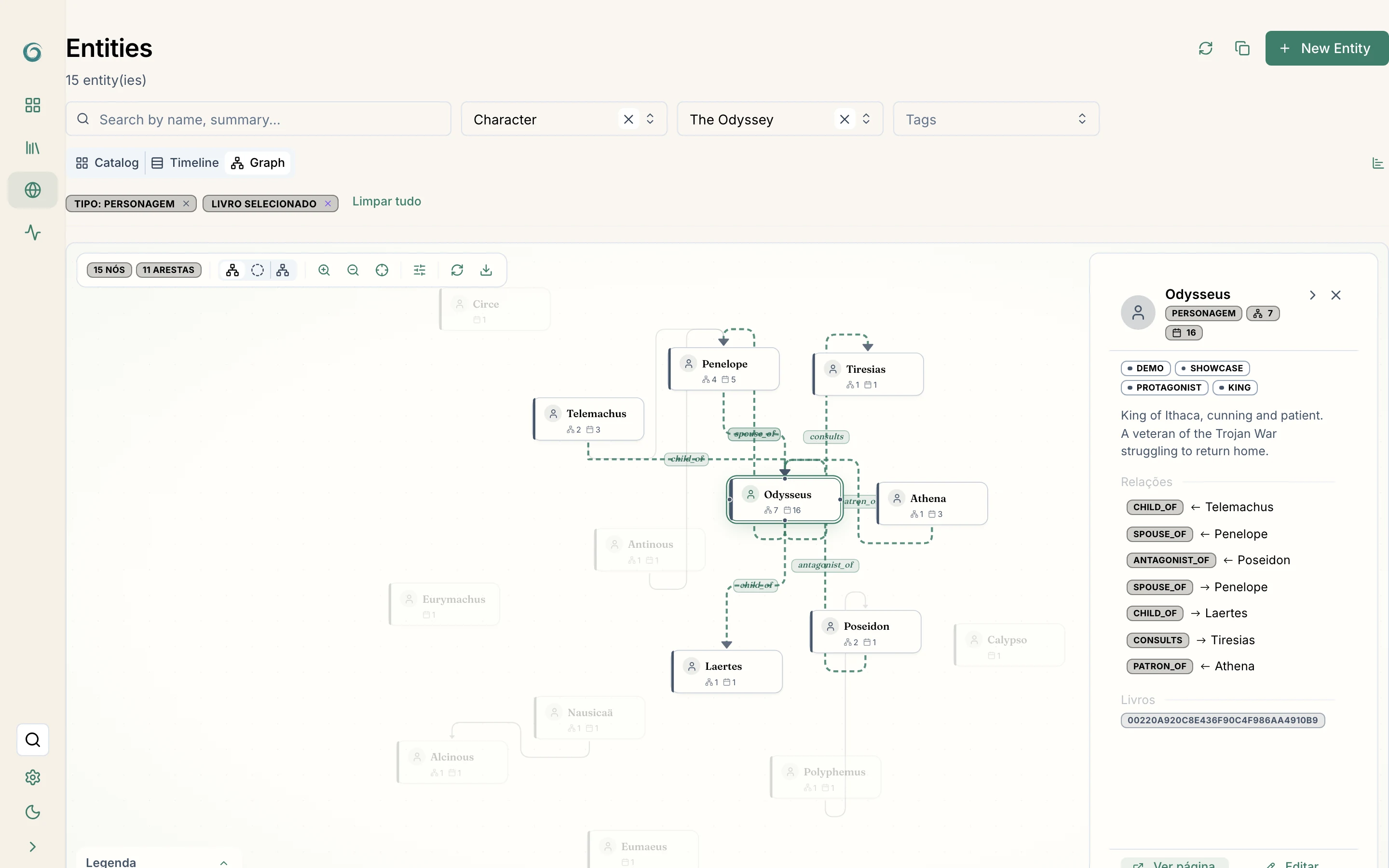Image resolution: width=1389 pixels, height=868 pixels.
Task: Click the SHOWCASE tag in the panel
Action: click(1212, 368)
